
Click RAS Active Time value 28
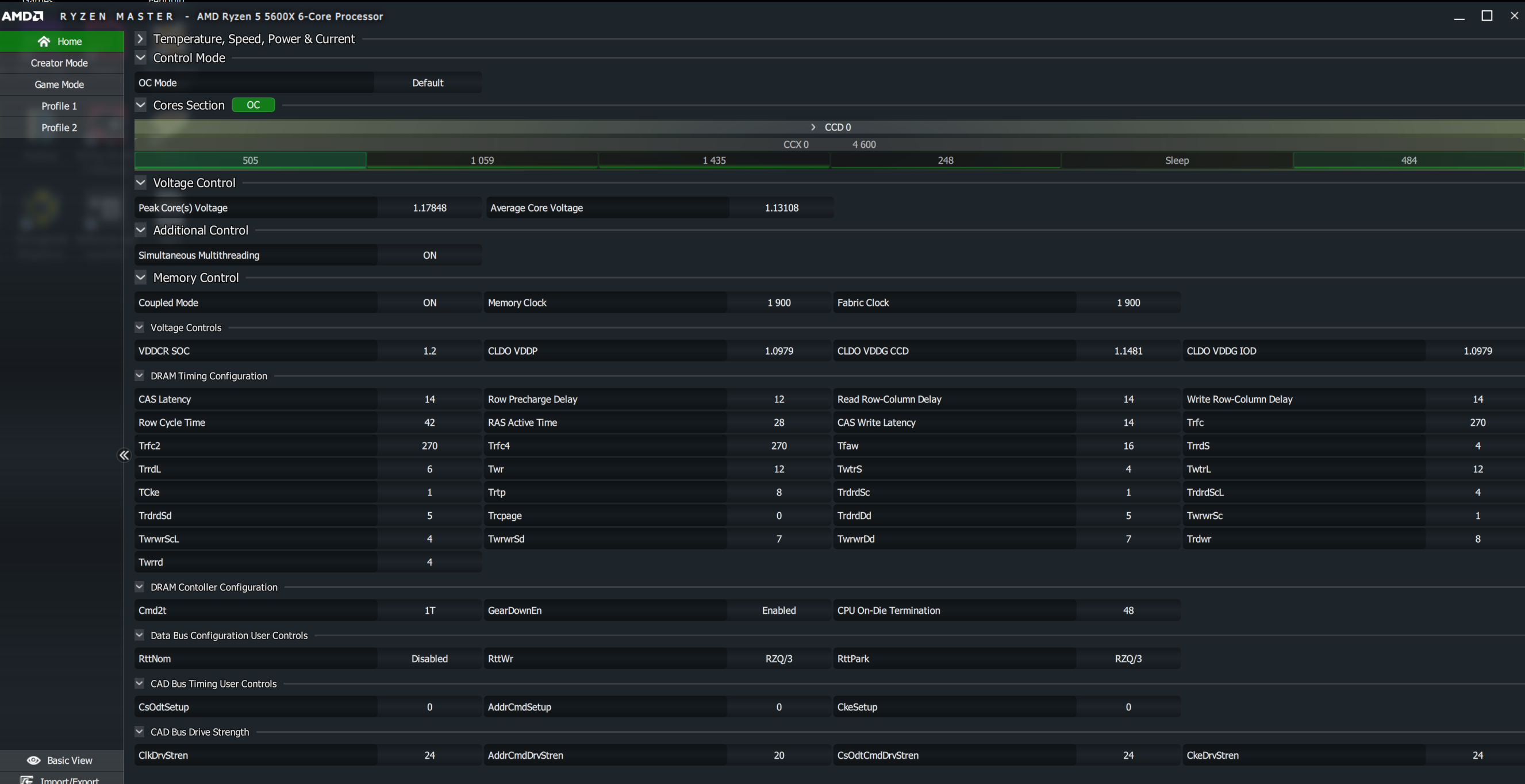click(779, 423)
